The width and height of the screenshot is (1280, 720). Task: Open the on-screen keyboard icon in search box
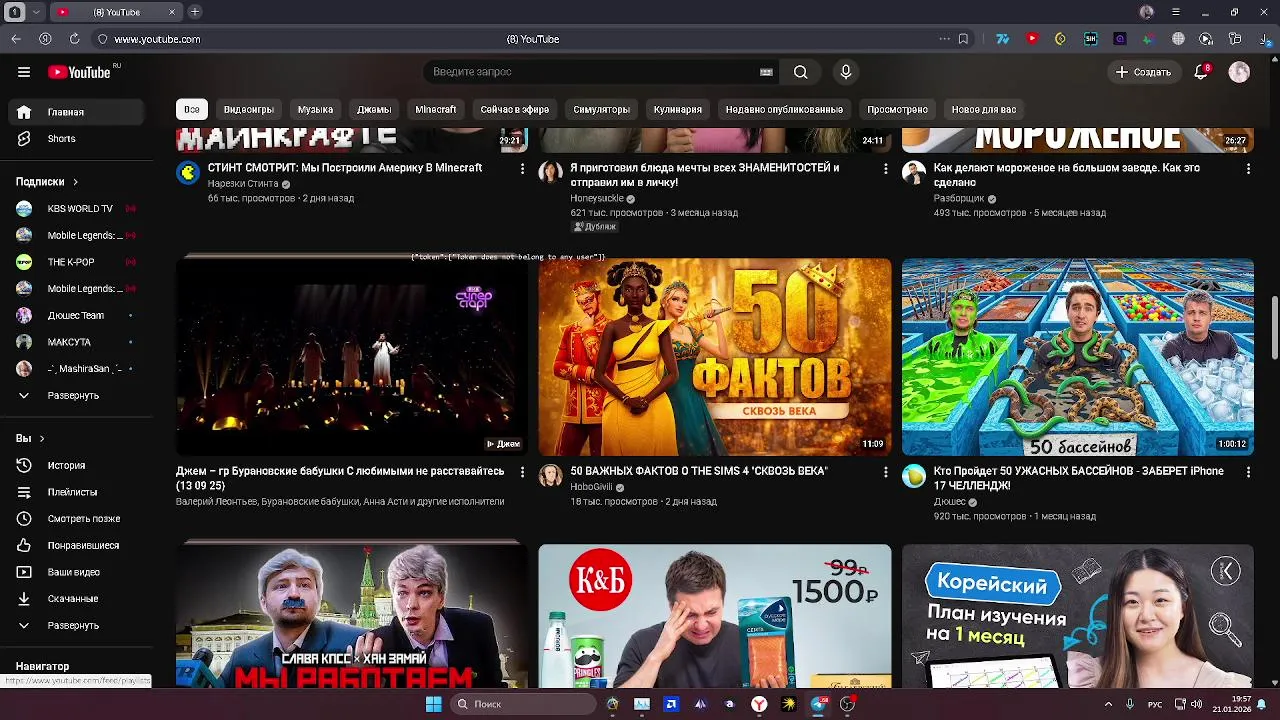pyautogui.click(x=766, y=72)
